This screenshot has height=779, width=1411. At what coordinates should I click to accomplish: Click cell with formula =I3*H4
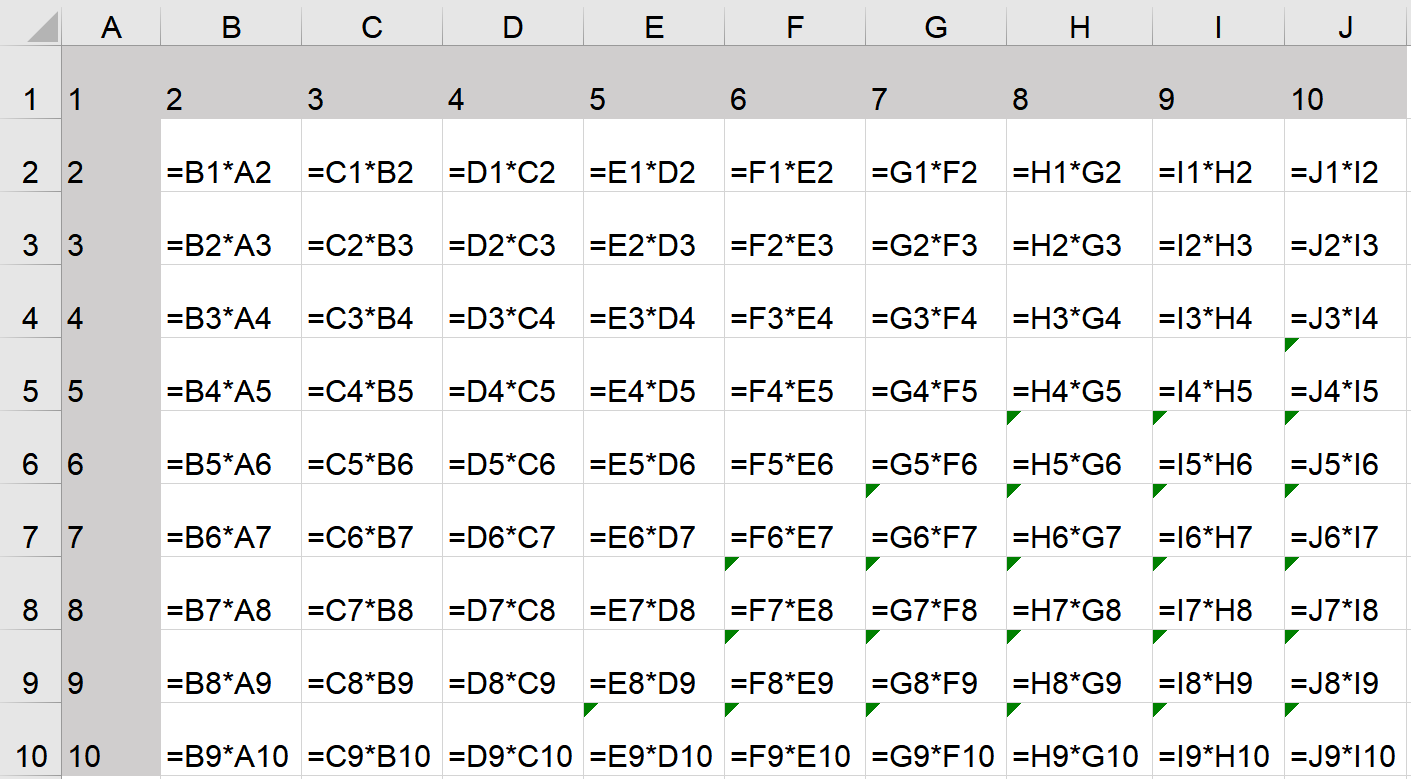1218,301
